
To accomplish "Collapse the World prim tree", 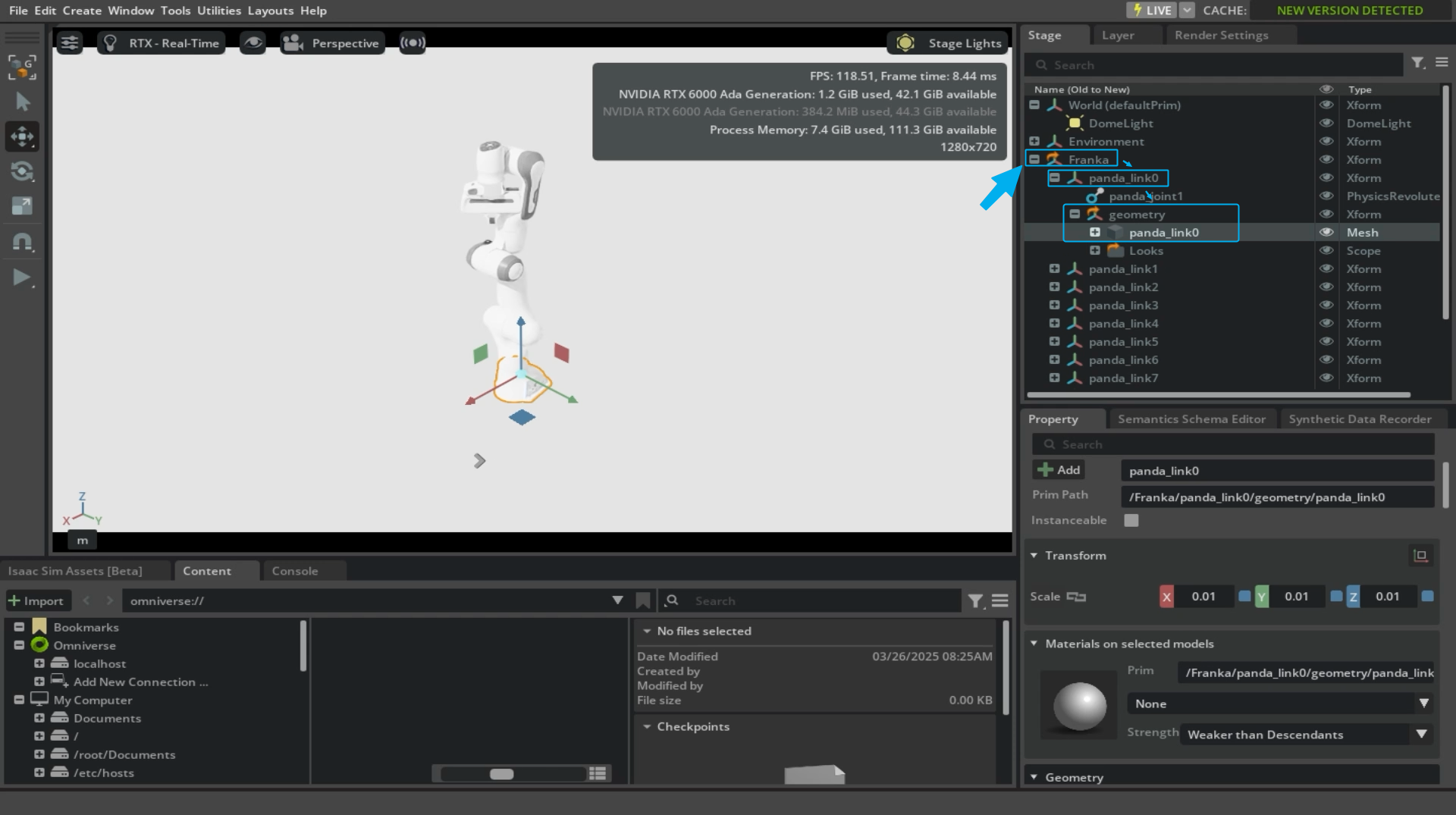I will click(x=1034, y=105).
